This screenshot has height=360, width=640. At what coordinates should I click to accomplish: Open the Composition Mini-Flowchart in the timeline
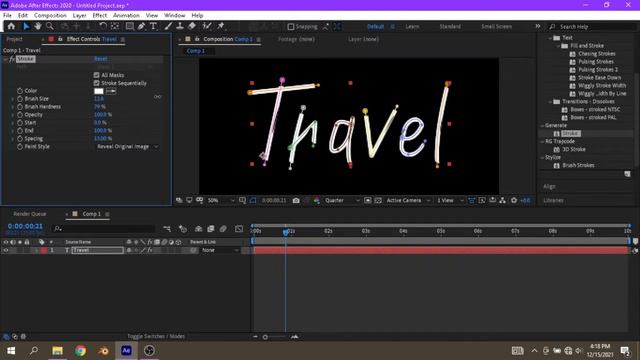[x=167, y=229]
